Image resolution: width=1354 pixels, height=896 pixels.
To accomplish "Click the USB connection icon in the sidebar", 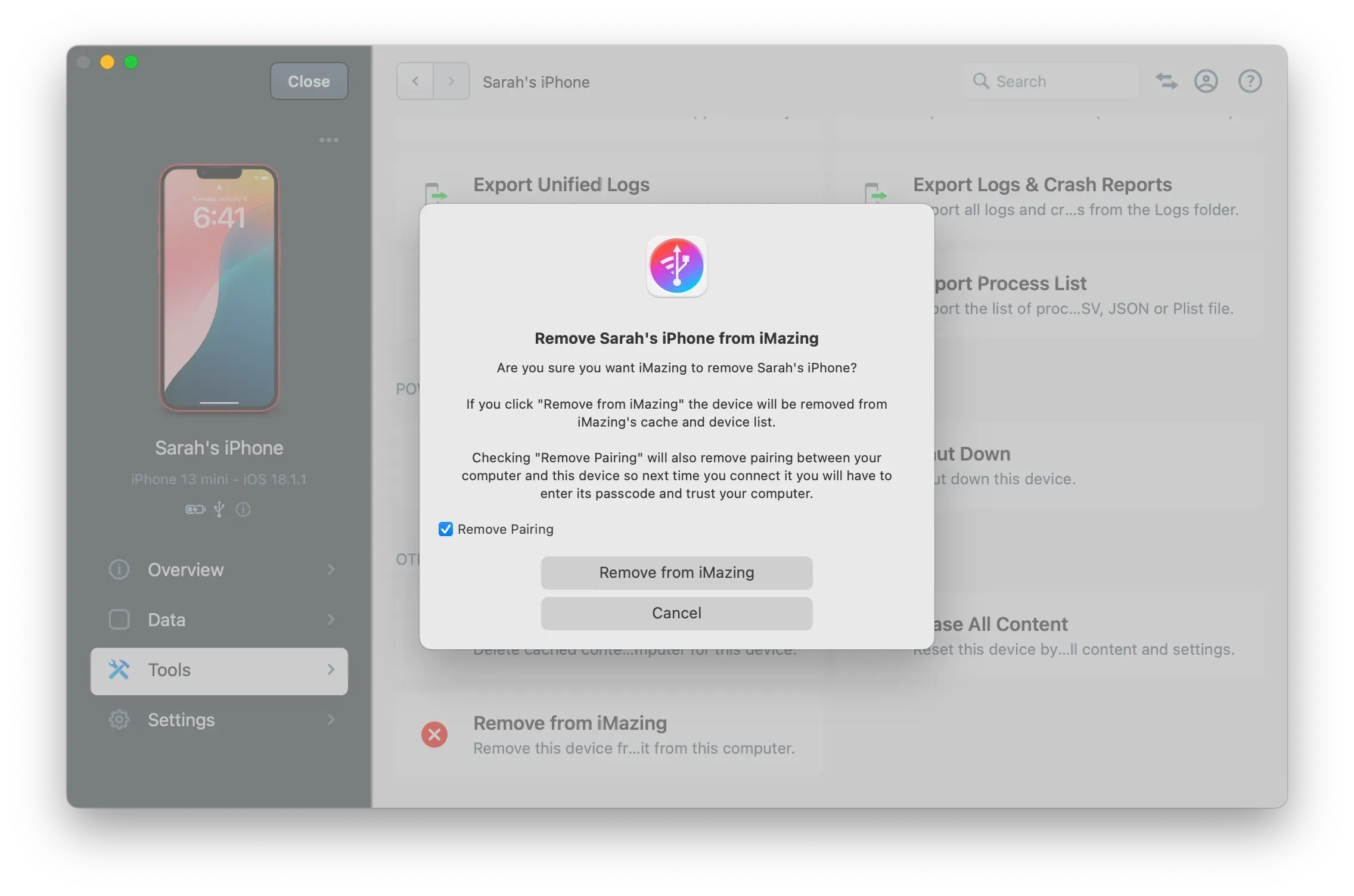I will 219,509.
